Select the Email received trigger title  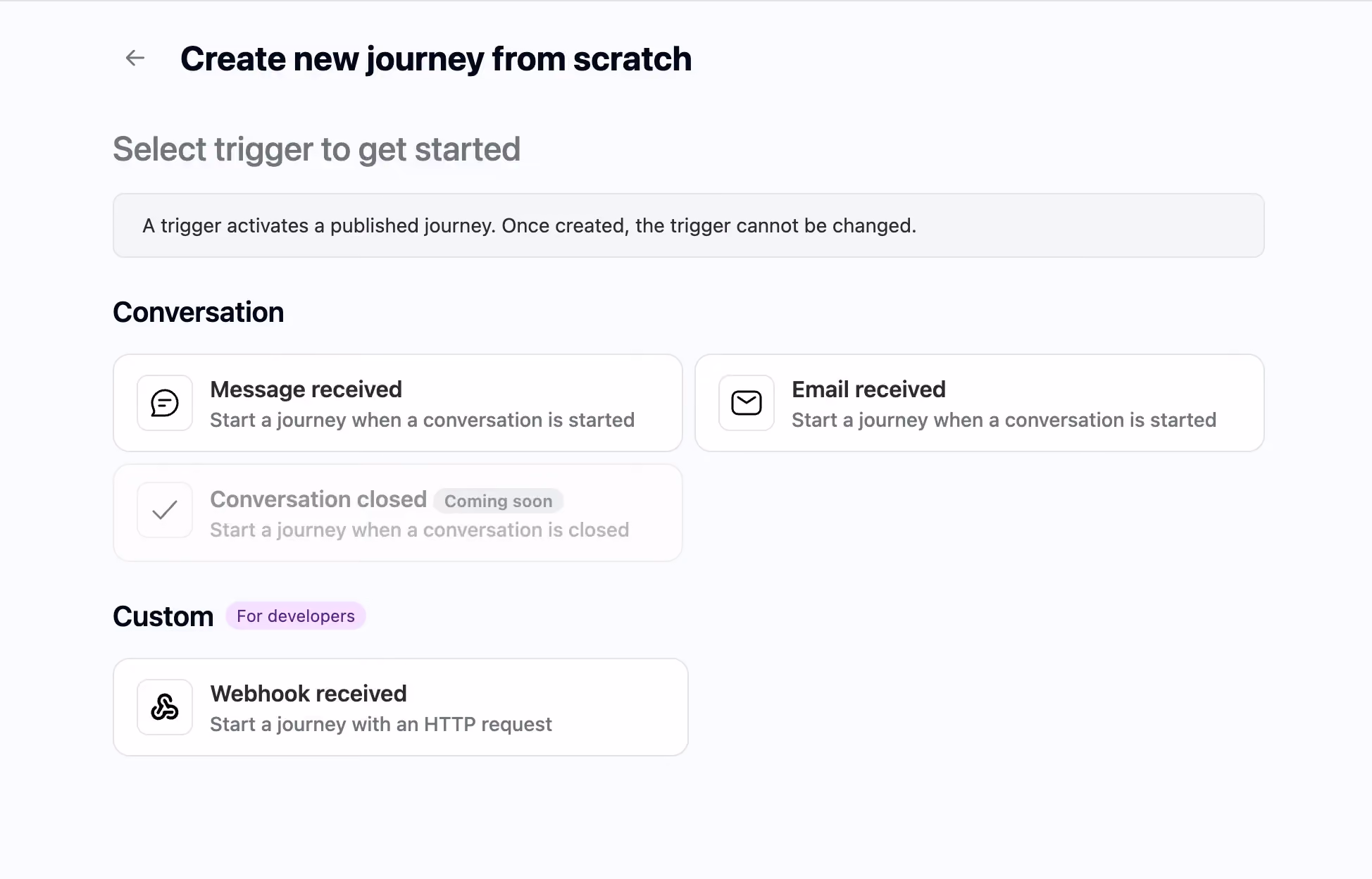[x=868, y=389]
